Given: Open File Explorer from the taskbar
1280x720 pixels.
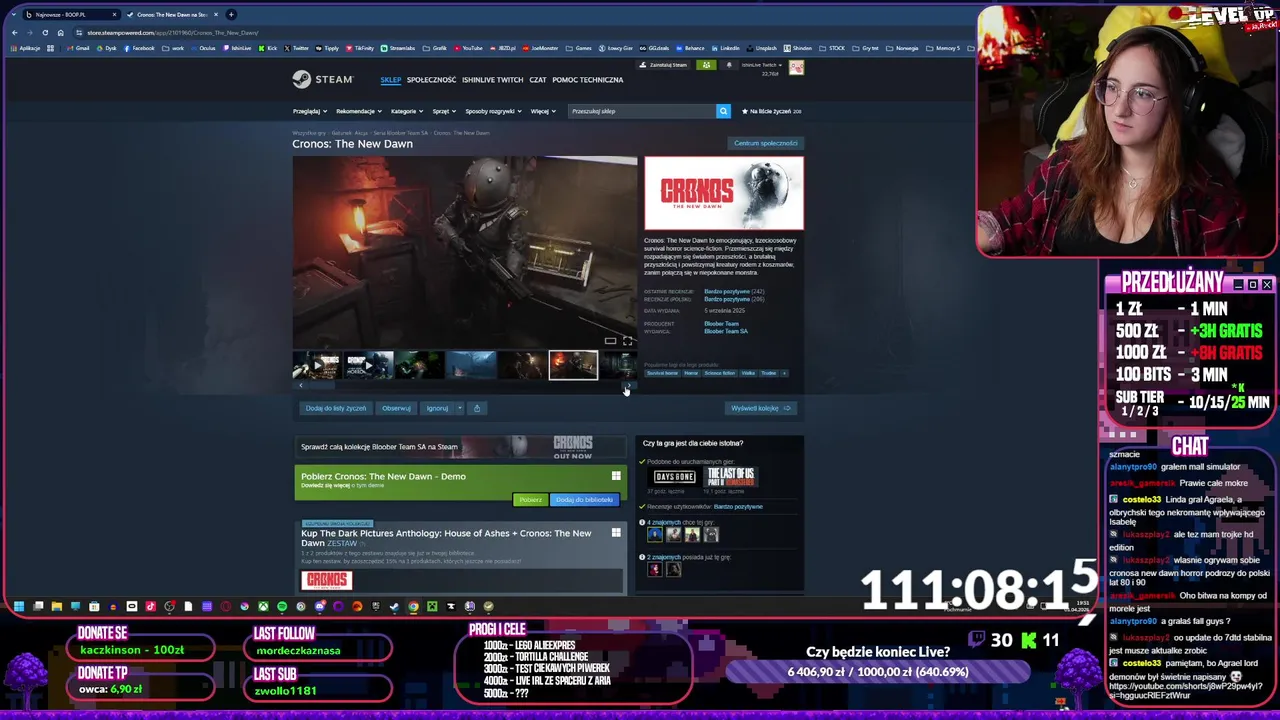Looking at the screenshot, I should pyautogui.click(x=57, y=606).
